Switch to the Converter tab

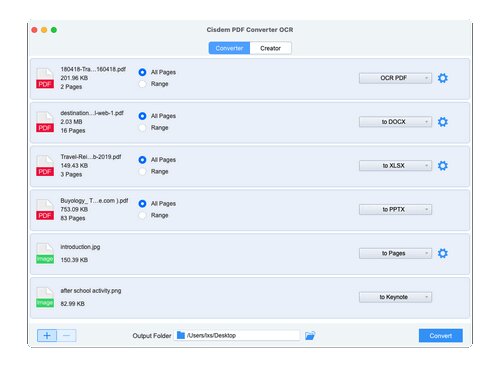click(x=229, y=48)
